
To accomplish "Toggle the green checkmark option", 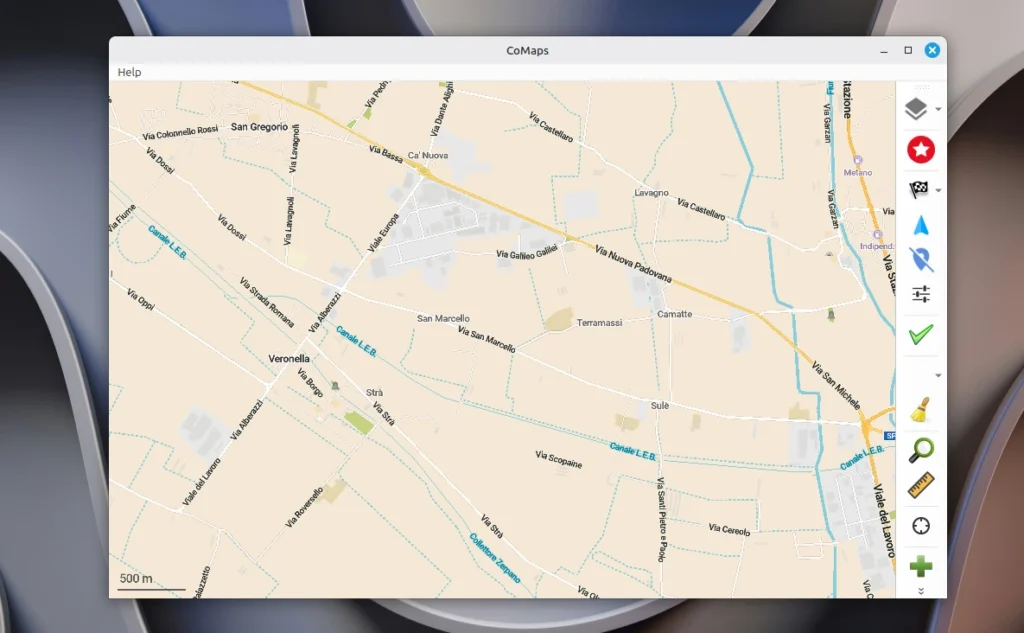I will pos(921,333).
